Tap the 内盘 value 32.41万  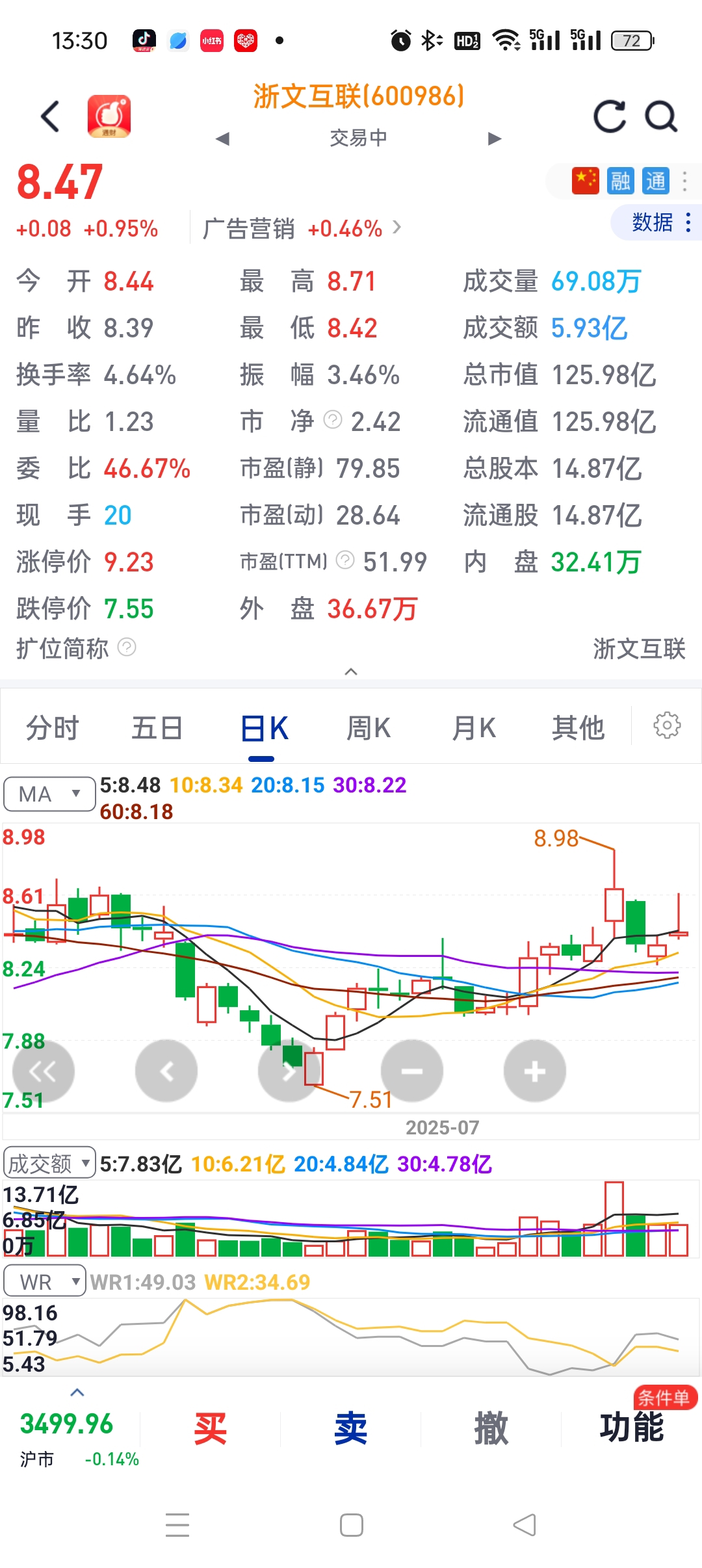pos(596,562)
